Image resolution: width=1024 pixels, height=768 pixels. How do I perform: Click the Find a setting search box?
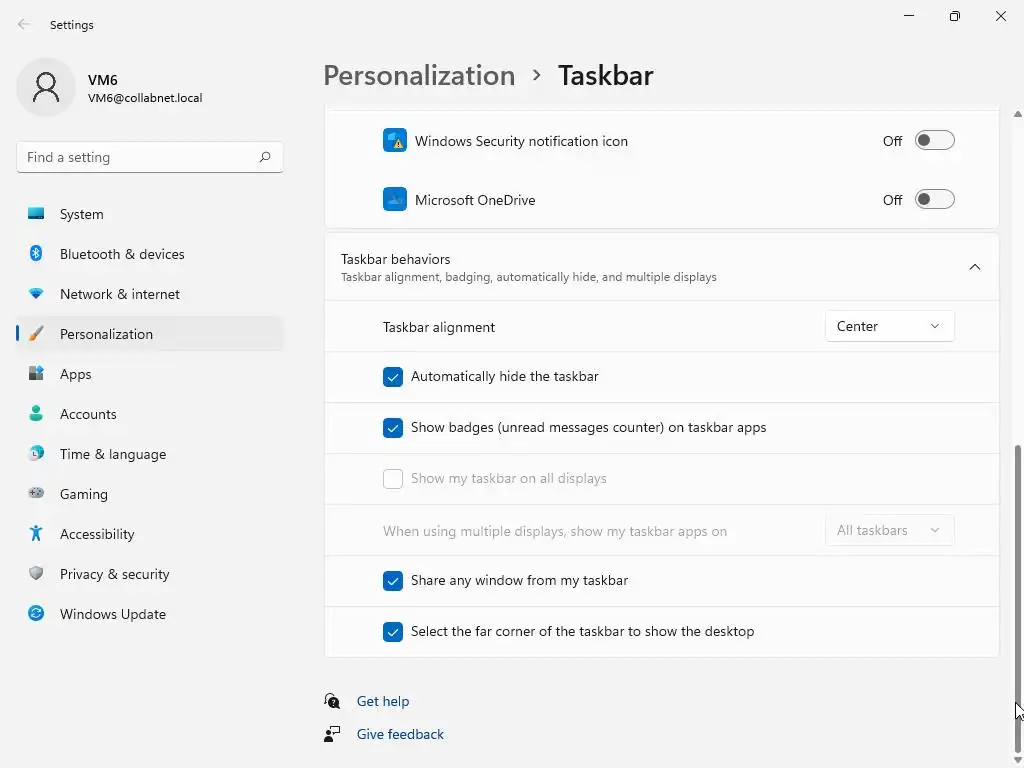(140, 157)
